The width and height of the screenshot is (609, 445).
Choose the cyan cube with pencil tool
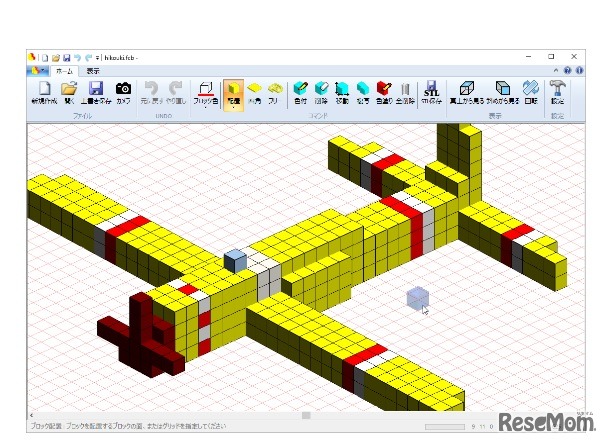point(300,93)
